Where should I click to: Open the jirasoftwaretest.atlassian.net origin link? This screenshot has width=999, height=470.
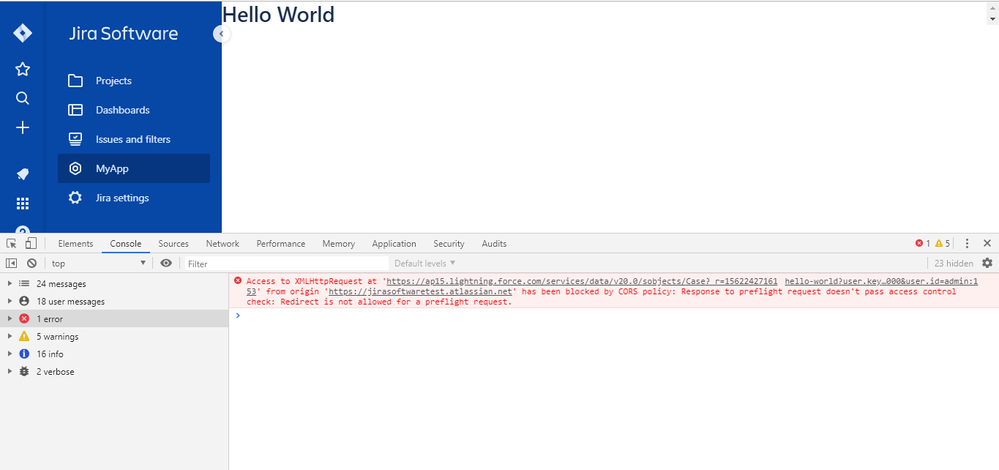coord(420,292)
